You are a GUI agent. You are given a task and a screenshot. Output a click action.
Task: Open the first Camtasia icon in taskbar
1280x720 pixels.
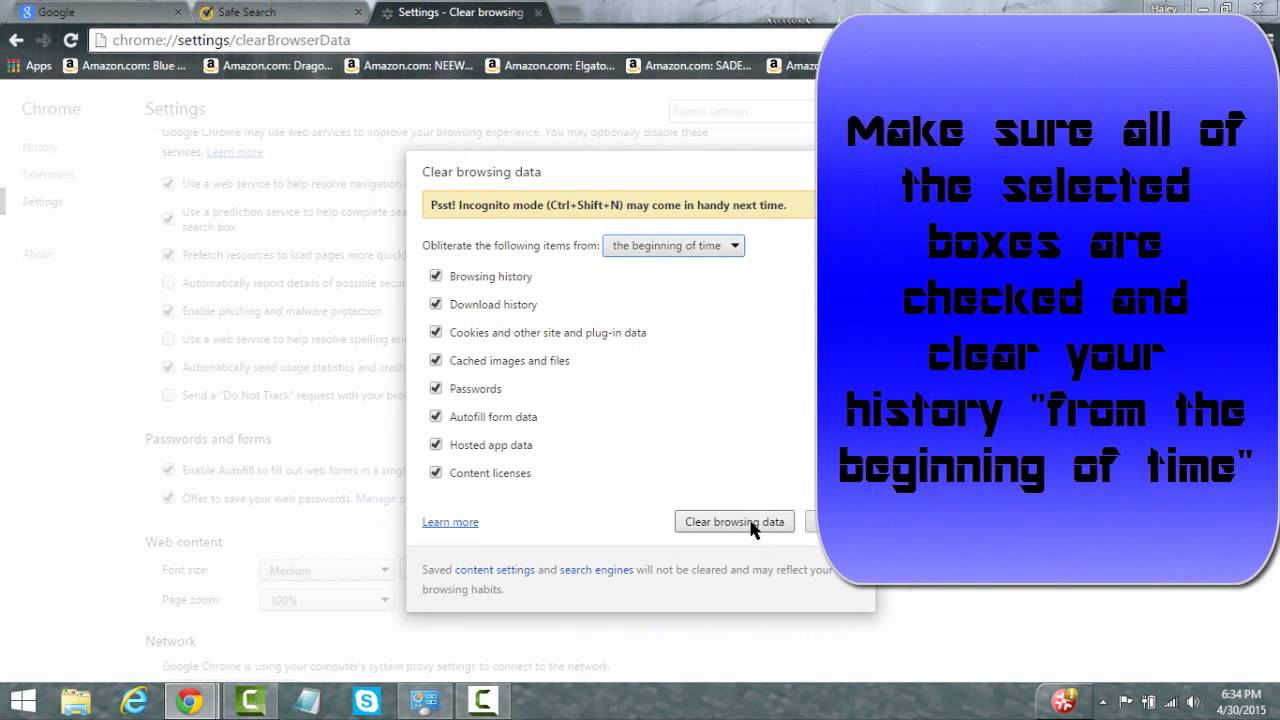[x=249, y=701]
